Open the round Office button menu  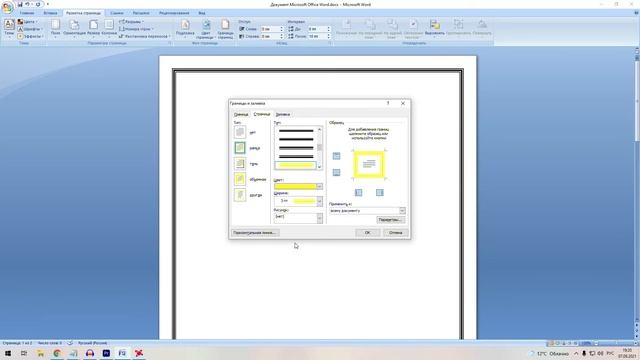tap(7, 7)
